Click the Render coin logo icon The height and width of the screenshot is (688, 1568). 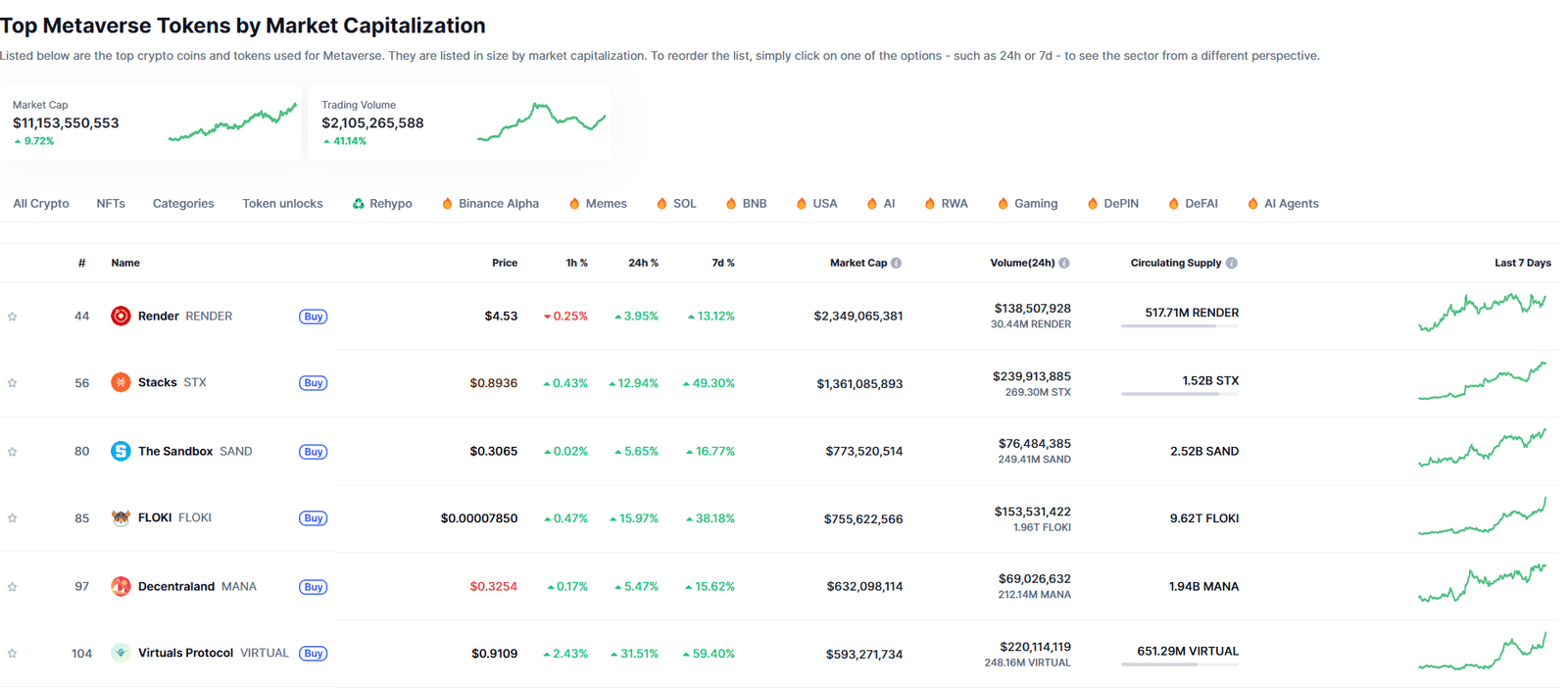tap(121, 316)
